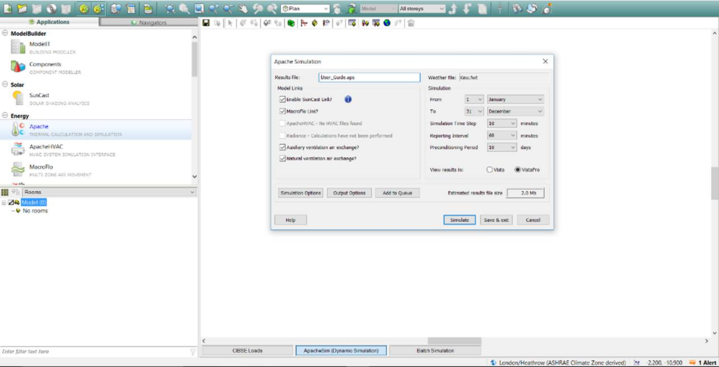The image size is (719, 367).
Task: Toggle the Enable SunCast Link checkbox
Action: click(282, 99)
